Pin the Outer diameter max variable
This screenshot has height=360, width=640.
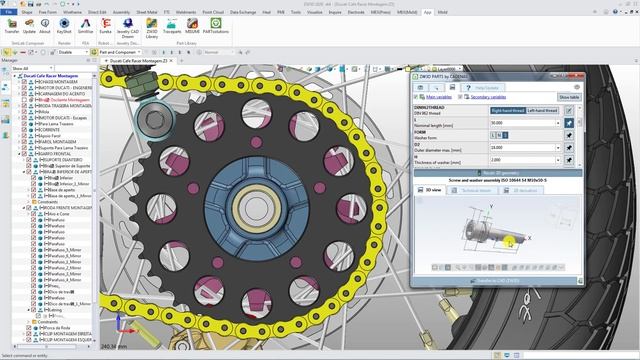point(569,147)
